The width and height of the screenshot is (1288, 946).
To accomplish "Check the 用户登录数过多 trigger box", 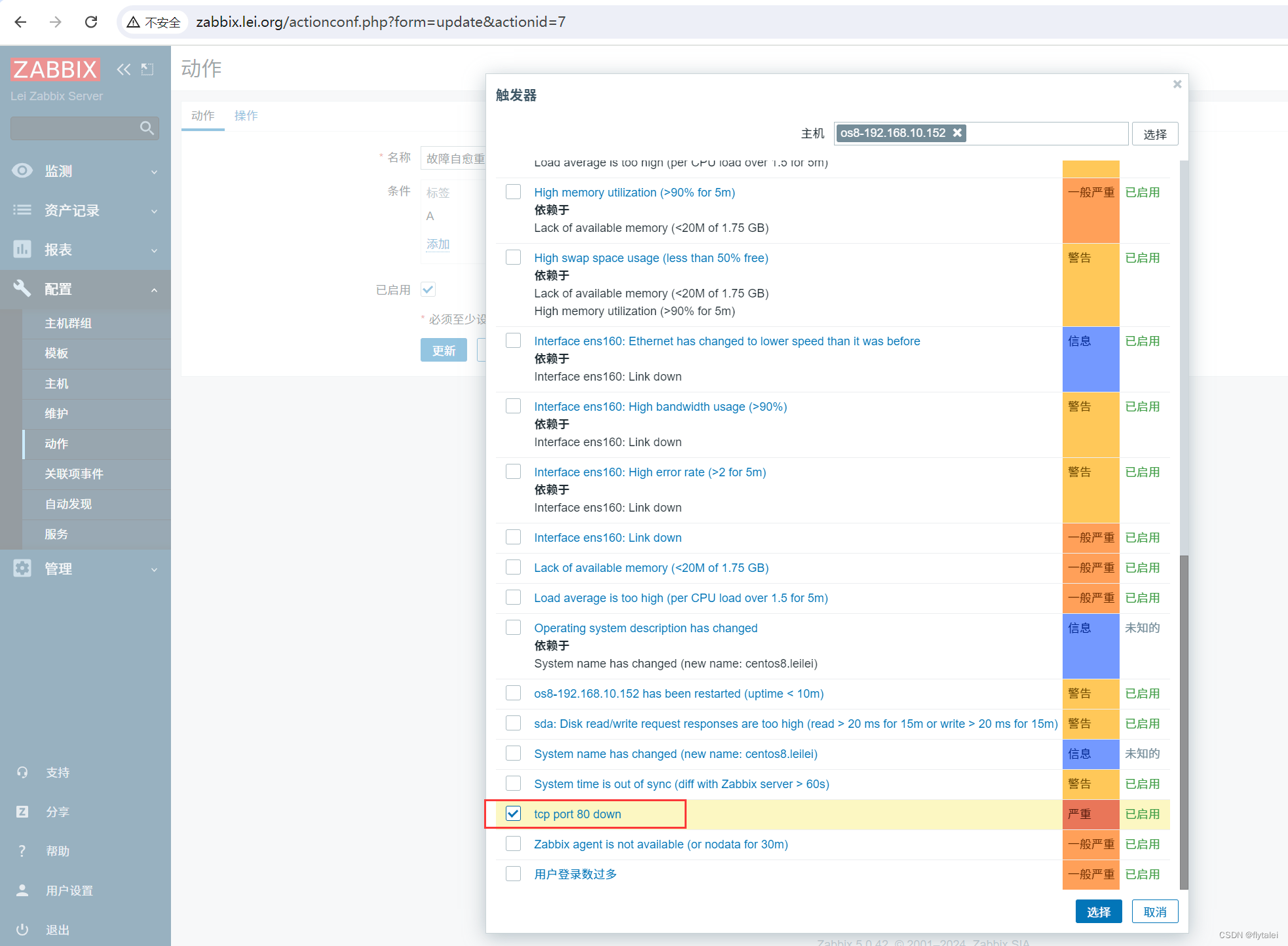I will [514, 874].
